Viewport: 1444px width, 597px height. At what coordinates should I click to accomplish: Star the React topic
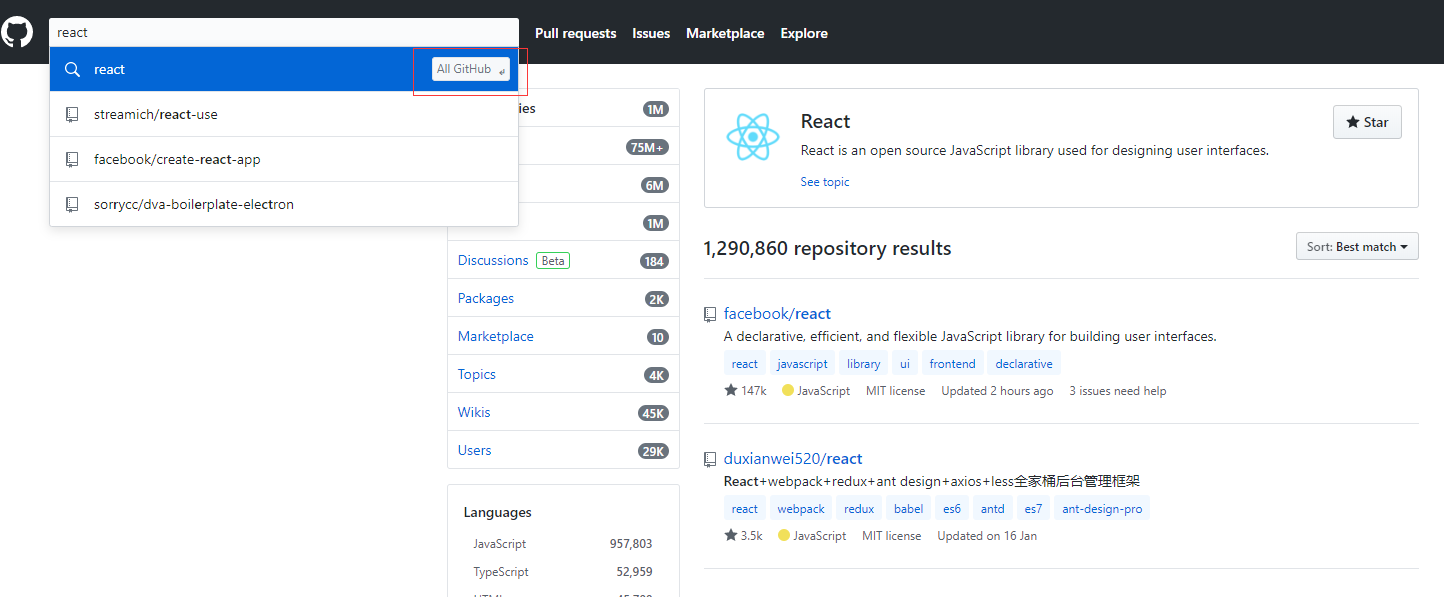tap(1367, 122)
